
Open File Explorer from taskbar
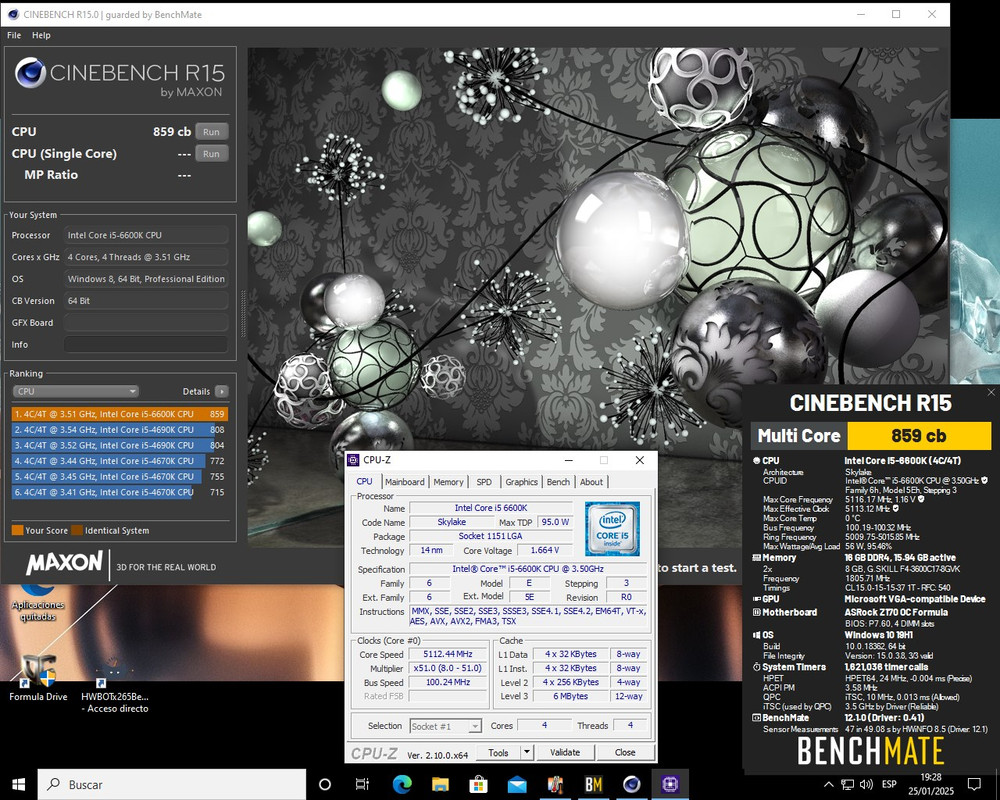440,785
